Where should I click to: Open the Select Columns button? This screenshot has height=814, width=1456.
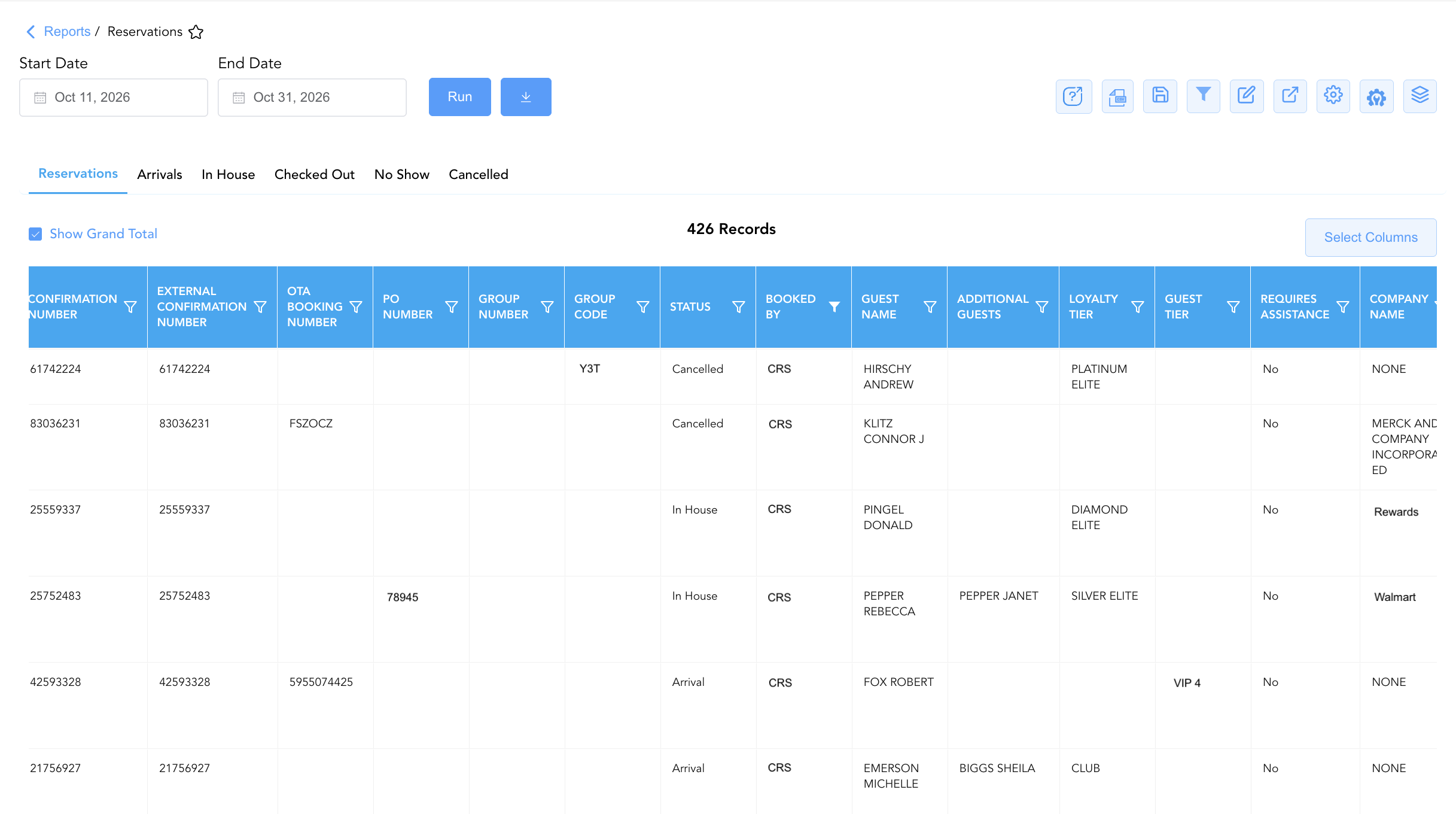coord(1371,238)
